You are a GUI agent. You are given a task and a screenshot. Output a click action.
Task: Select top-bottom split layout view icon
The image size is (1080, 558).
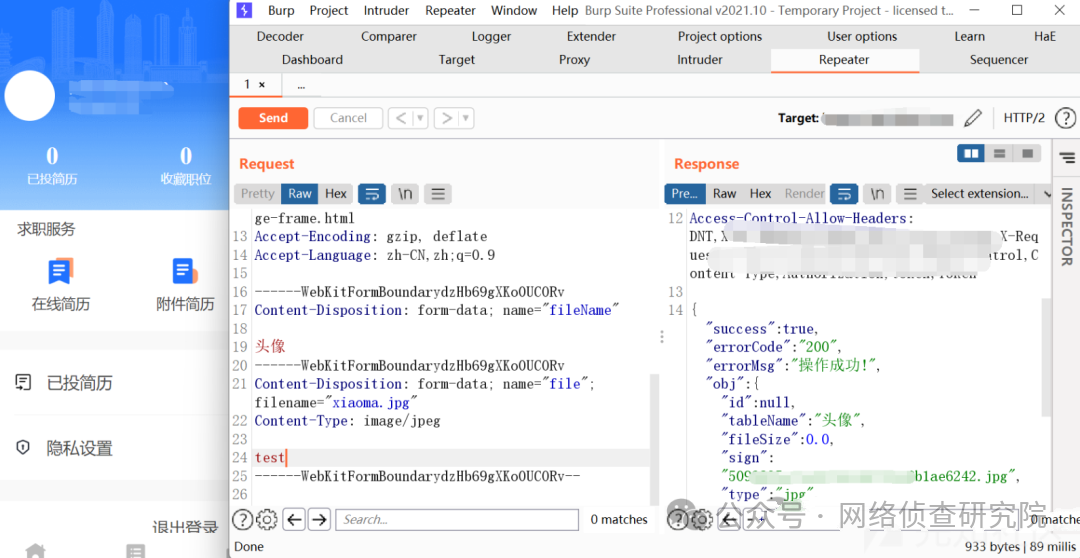[999, 153]
